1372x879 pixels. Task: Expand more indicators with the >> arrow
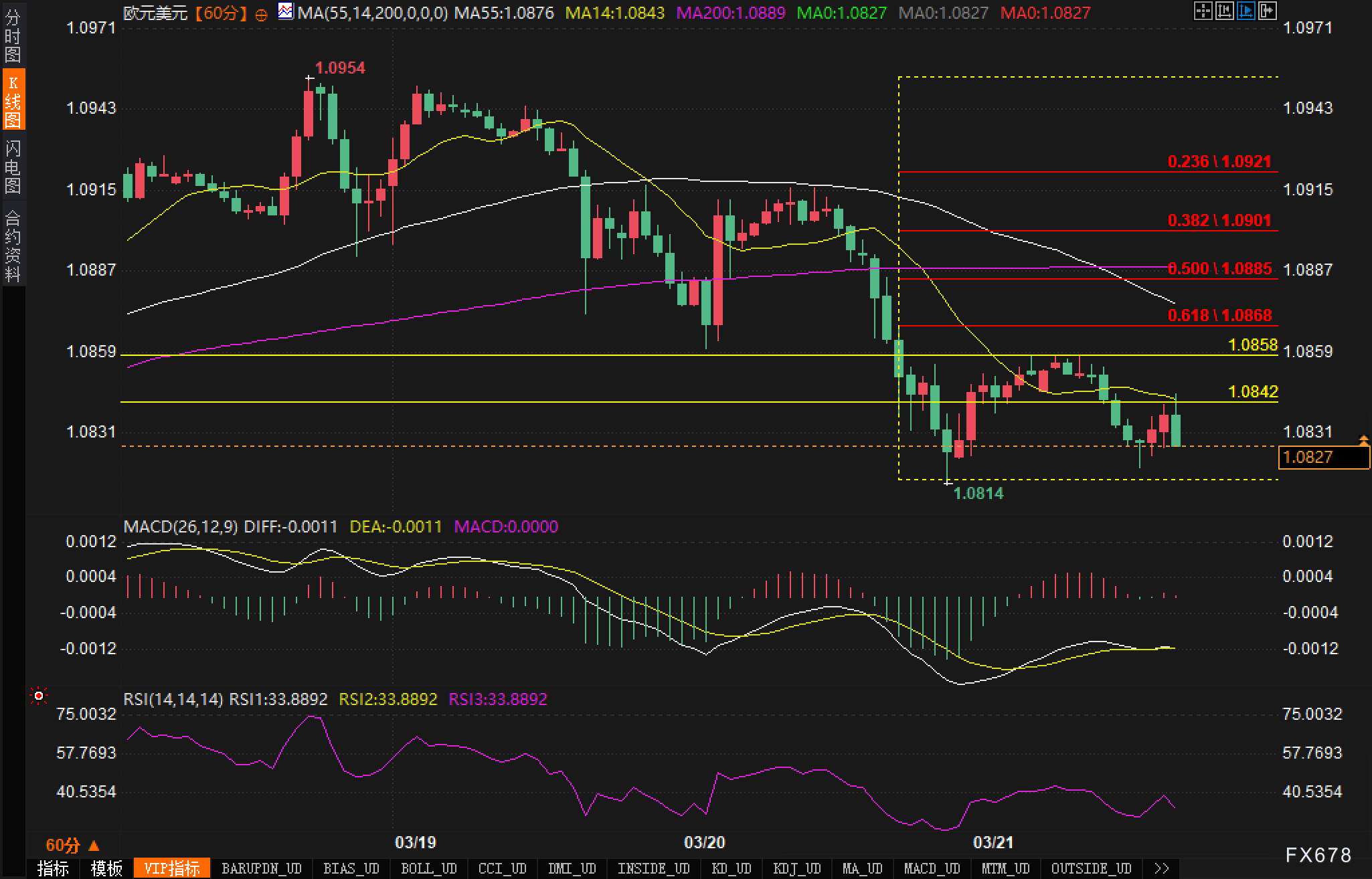pyautogui.click(x=1163, y=868)
